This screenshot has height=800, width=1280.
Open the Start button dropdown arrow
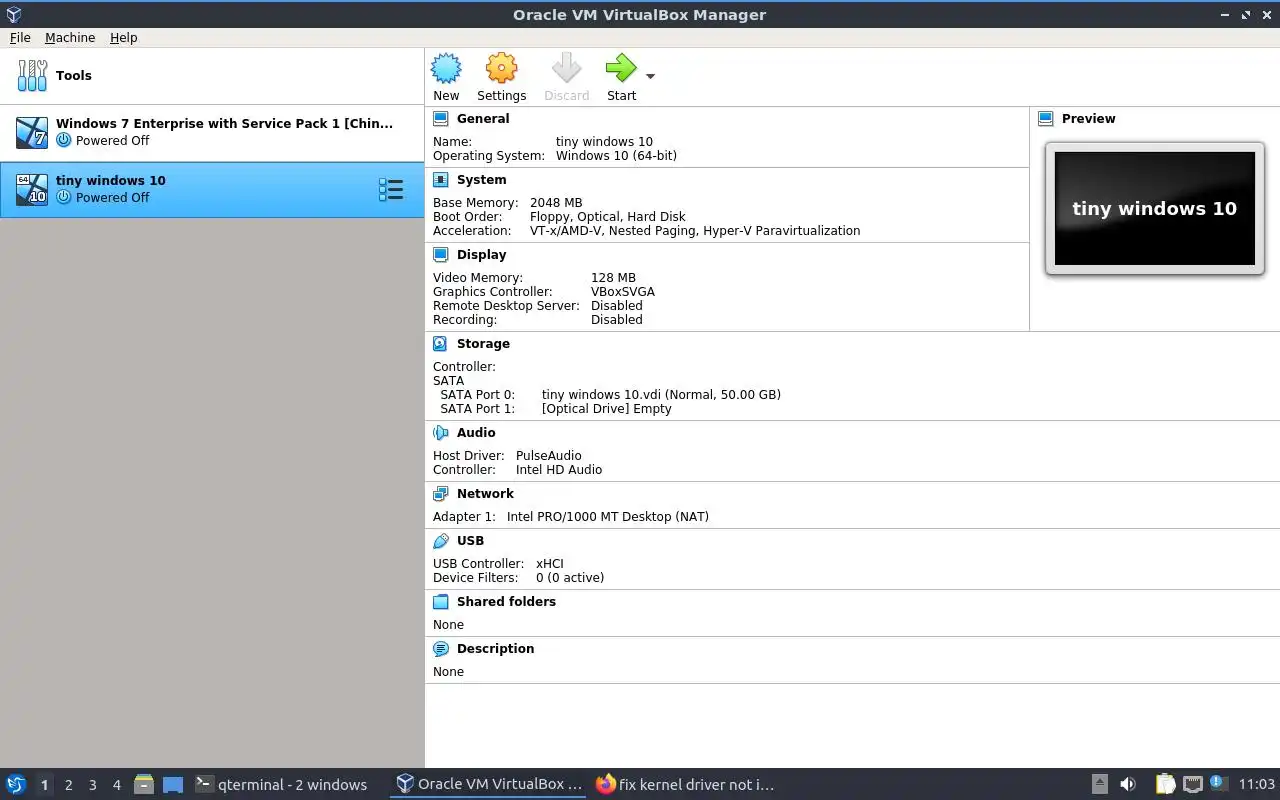click(x=650, y=76)
